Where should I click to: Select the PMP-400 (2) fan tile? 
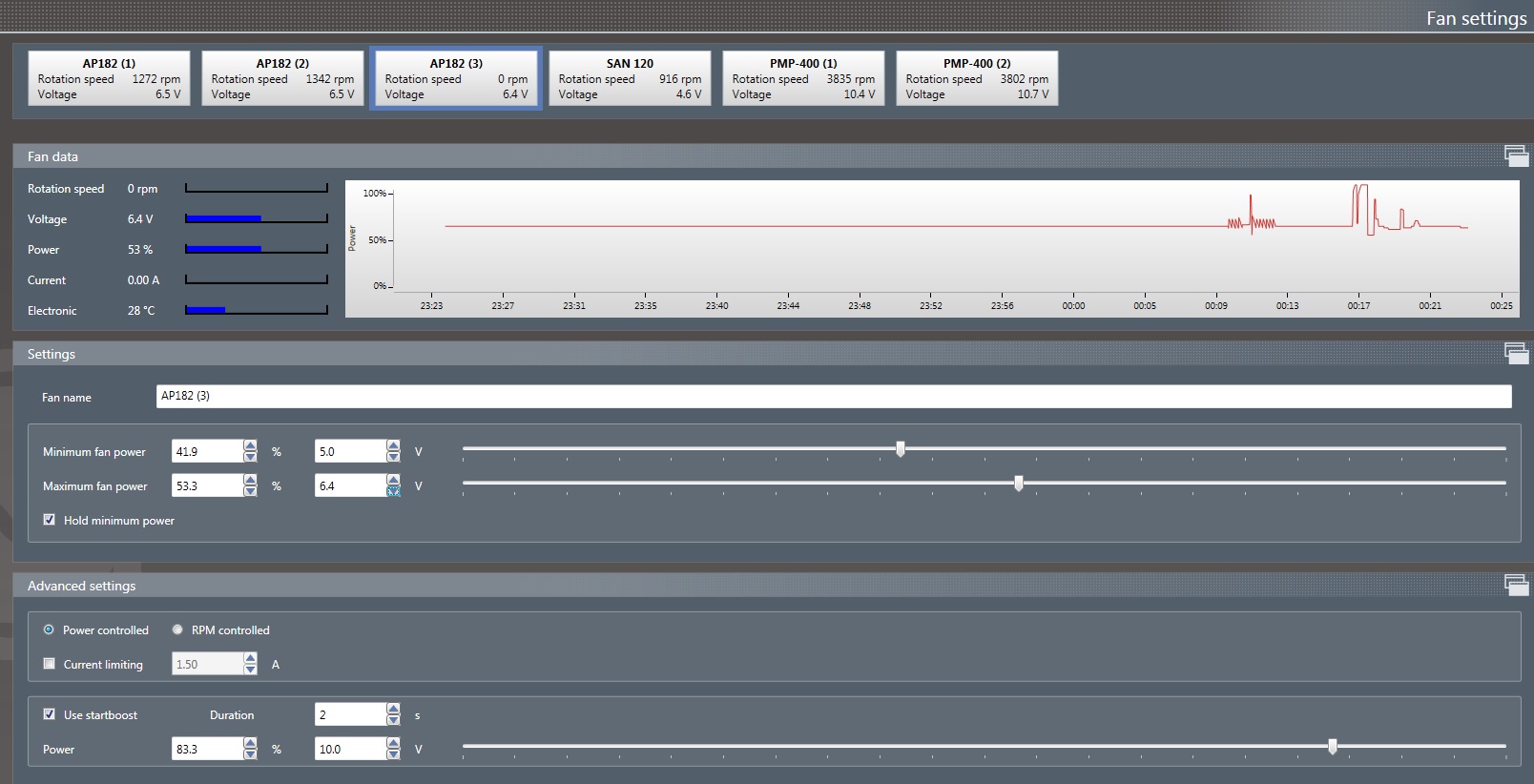click(x=977, y=78)
